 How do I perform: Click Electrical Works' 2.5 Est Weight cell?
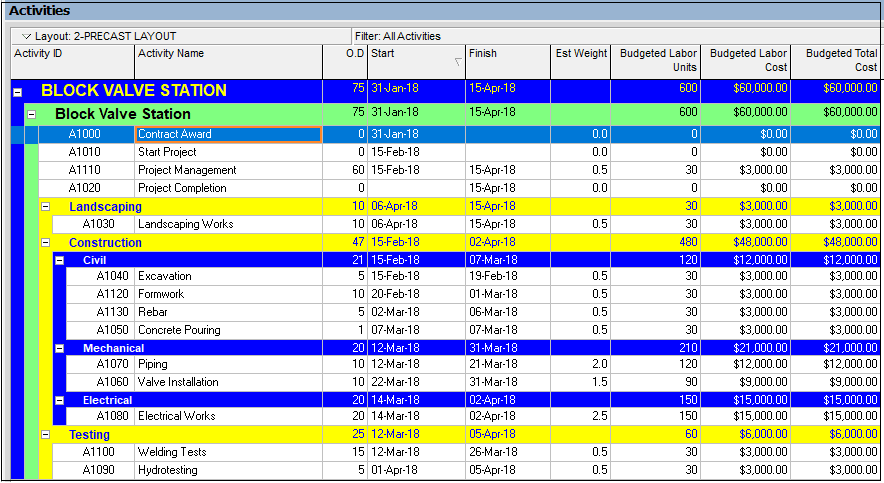[581, 416]
